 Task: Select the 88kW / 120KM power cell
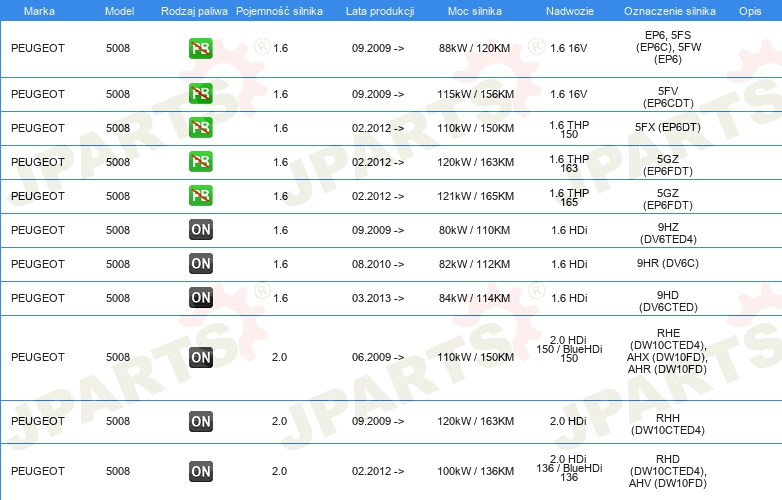pos(474,48)
